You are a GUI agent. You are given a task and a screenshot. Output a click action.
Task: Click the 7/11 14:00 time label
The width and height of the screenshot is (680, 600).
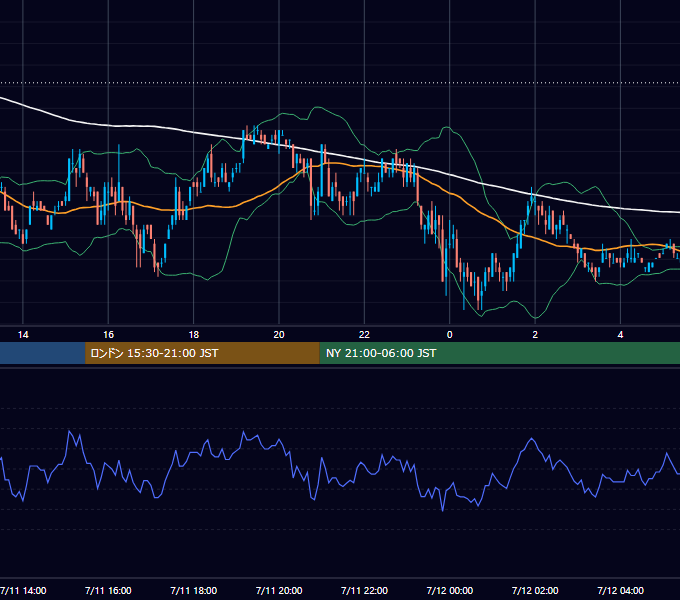pos(23,590)
